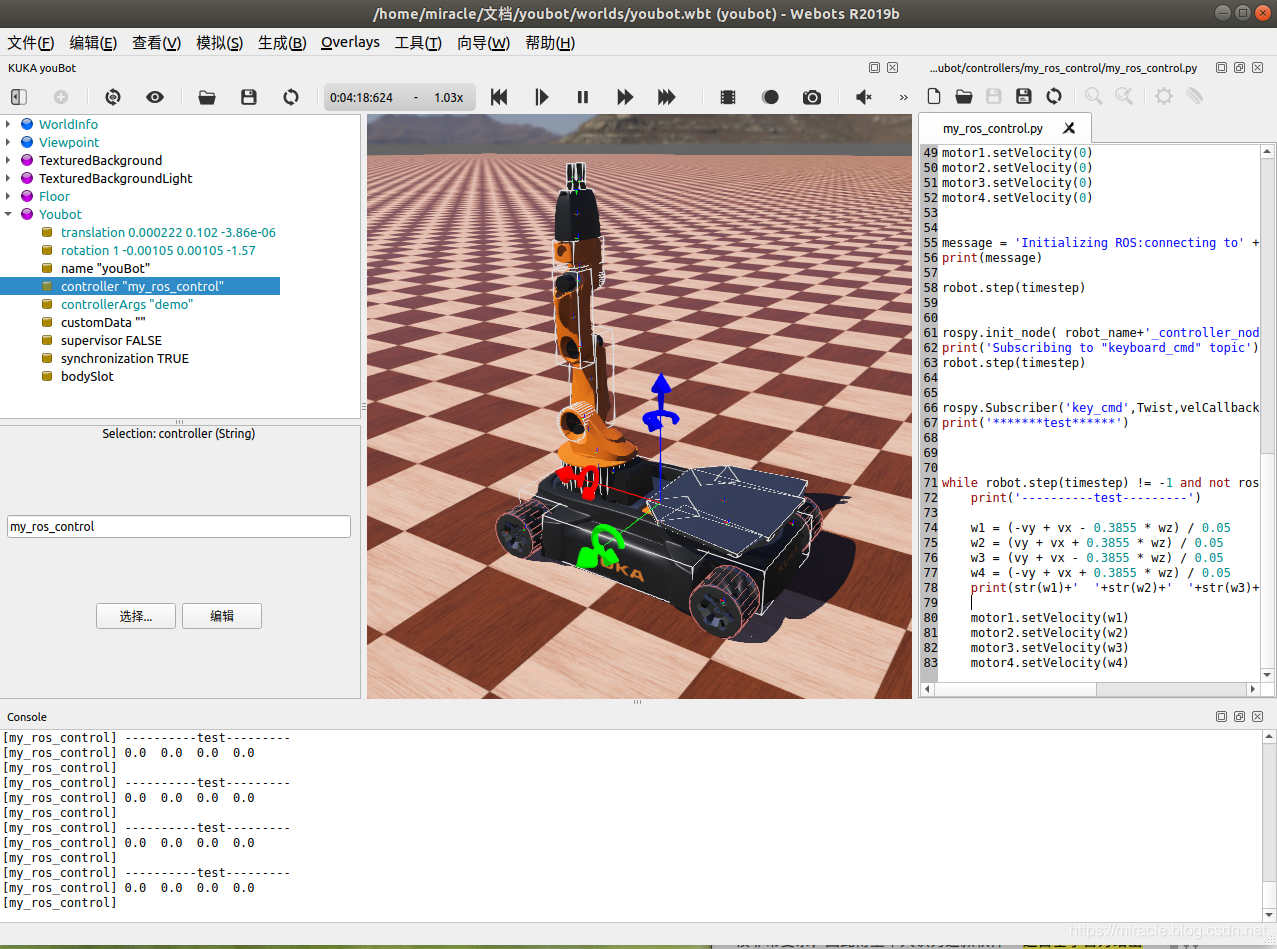Toggle the eye view options icon

click(x=155, y=97)
